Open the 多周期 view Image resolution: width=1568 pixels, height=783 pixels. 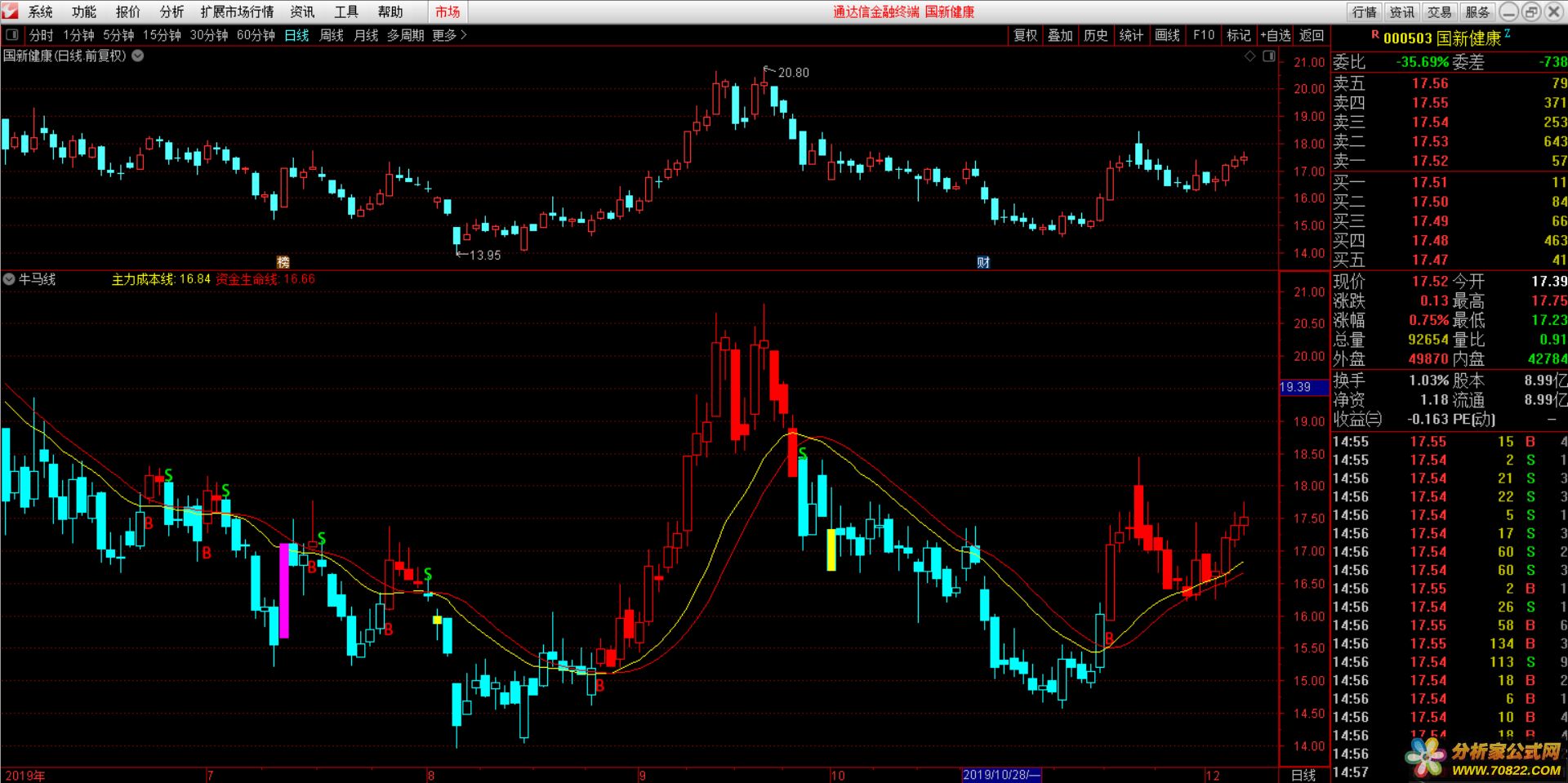tap(406, 35)
